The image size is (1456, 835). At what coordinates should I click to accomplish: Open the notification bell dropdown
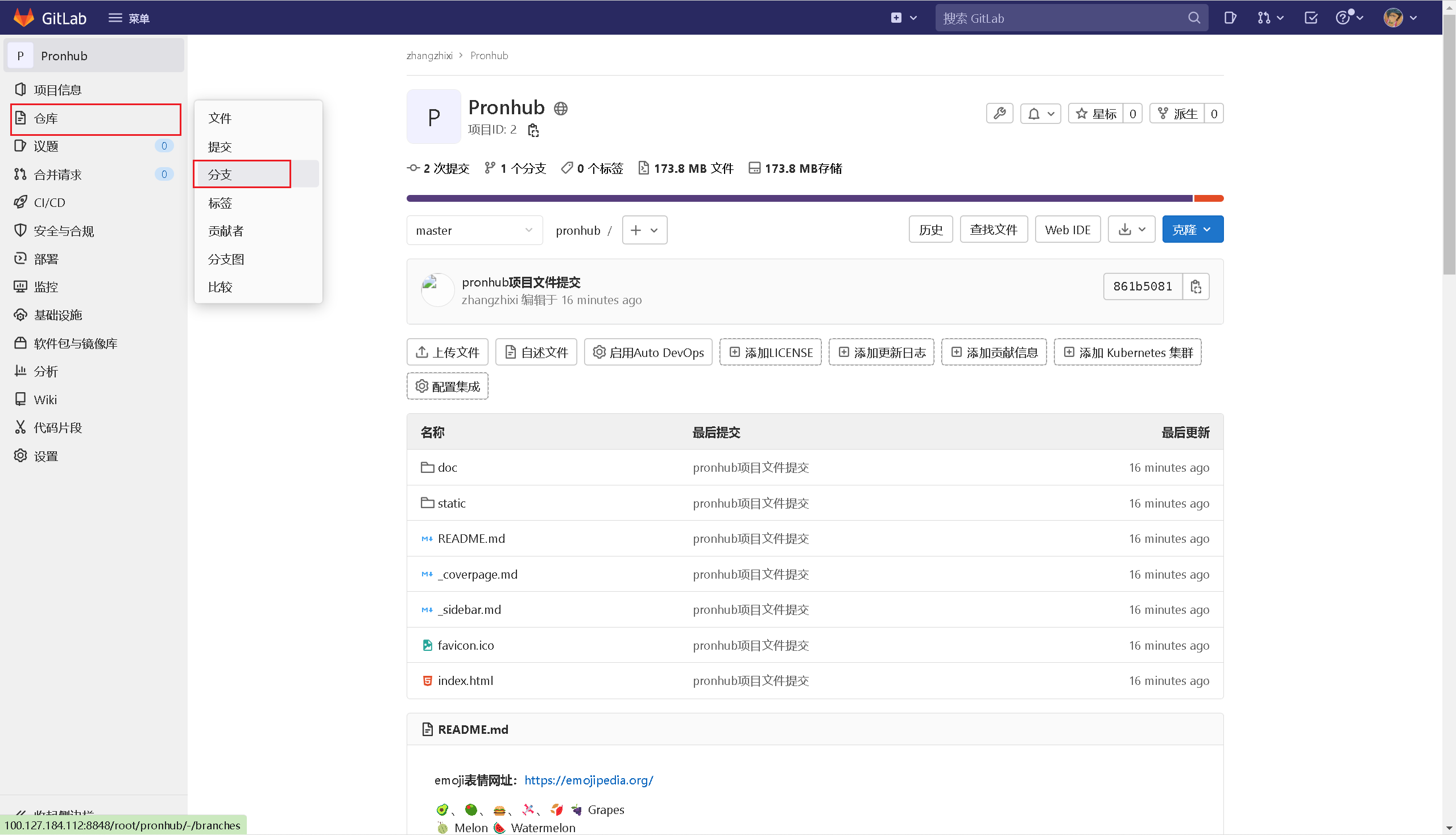tap(1040, 114)
